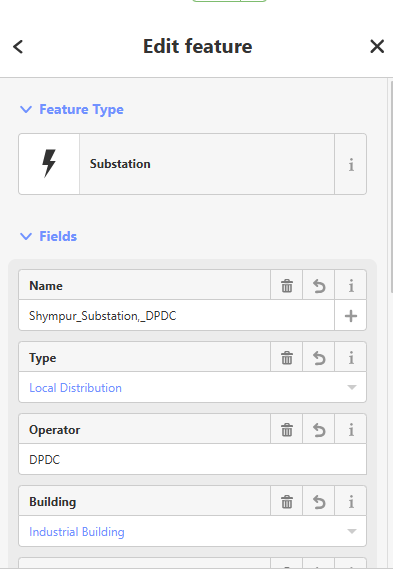Open the Building dropdown showing Industrial Building

(192, 532)
